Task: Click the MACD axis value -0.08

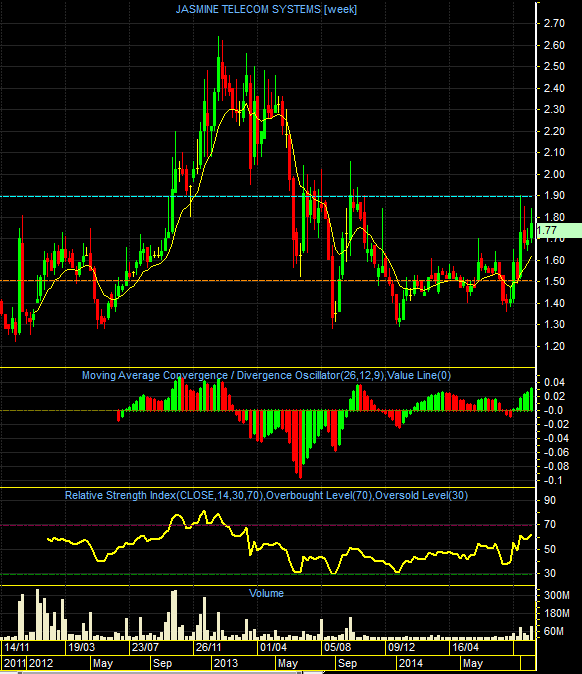Action: click(x=556, y=466)
